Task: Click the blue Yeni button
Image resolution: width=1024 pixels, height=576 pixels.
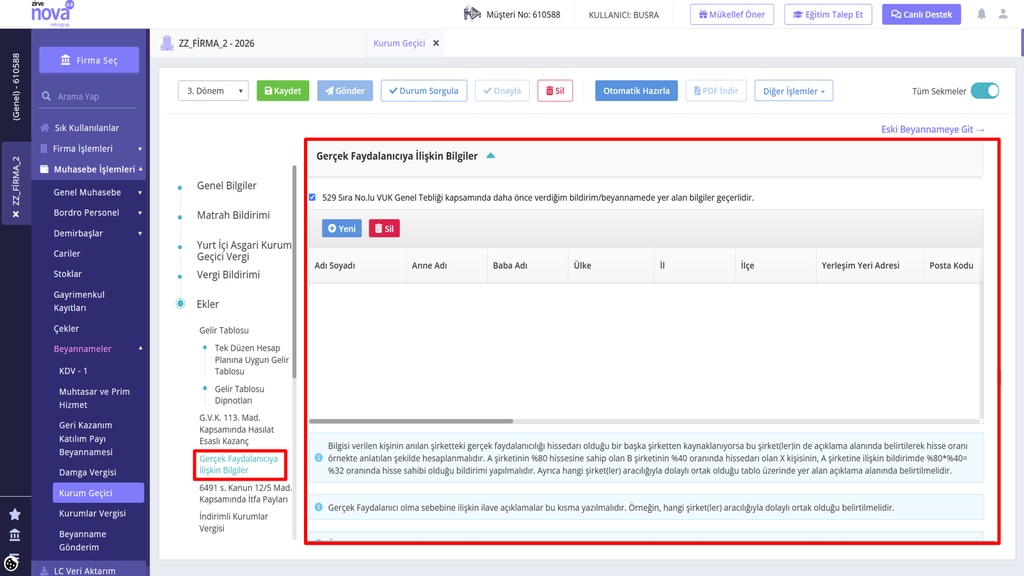Action: [342, 229]
